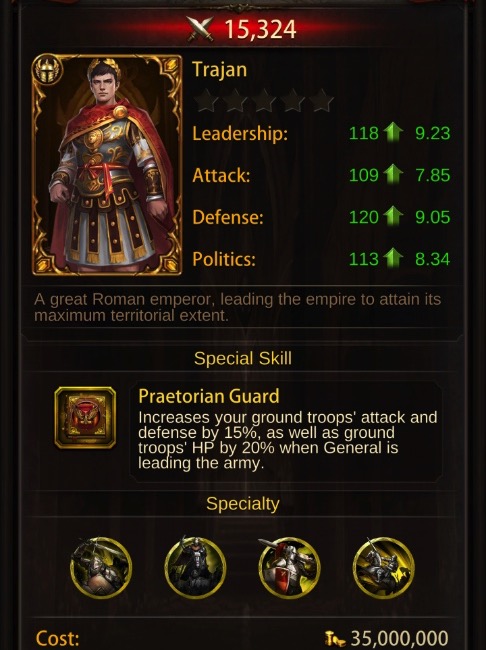
Task: Tap Trajan's general portrait card
Action: click(x=107, y=165)
